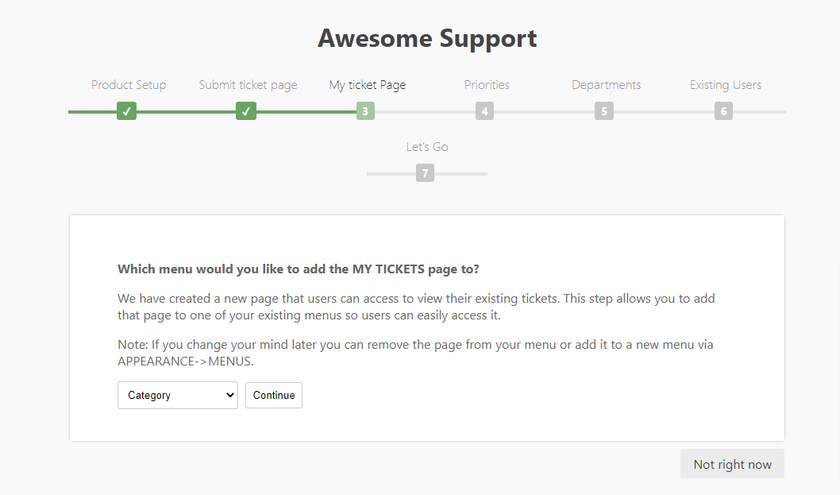Click the Product Setup completed checkmark step
Image resolution: width=840 pixels, height=495 pixels.
[126, 111]
